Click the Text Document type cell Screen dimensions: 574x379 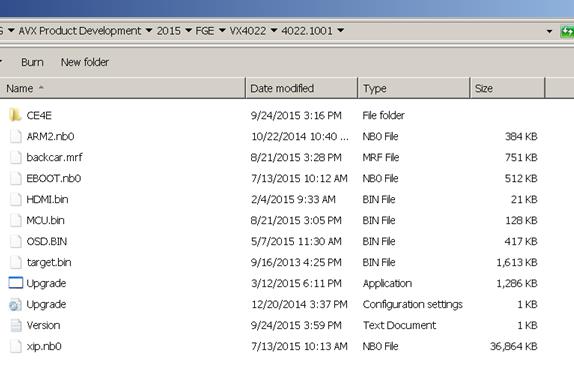tap(399, 326)
